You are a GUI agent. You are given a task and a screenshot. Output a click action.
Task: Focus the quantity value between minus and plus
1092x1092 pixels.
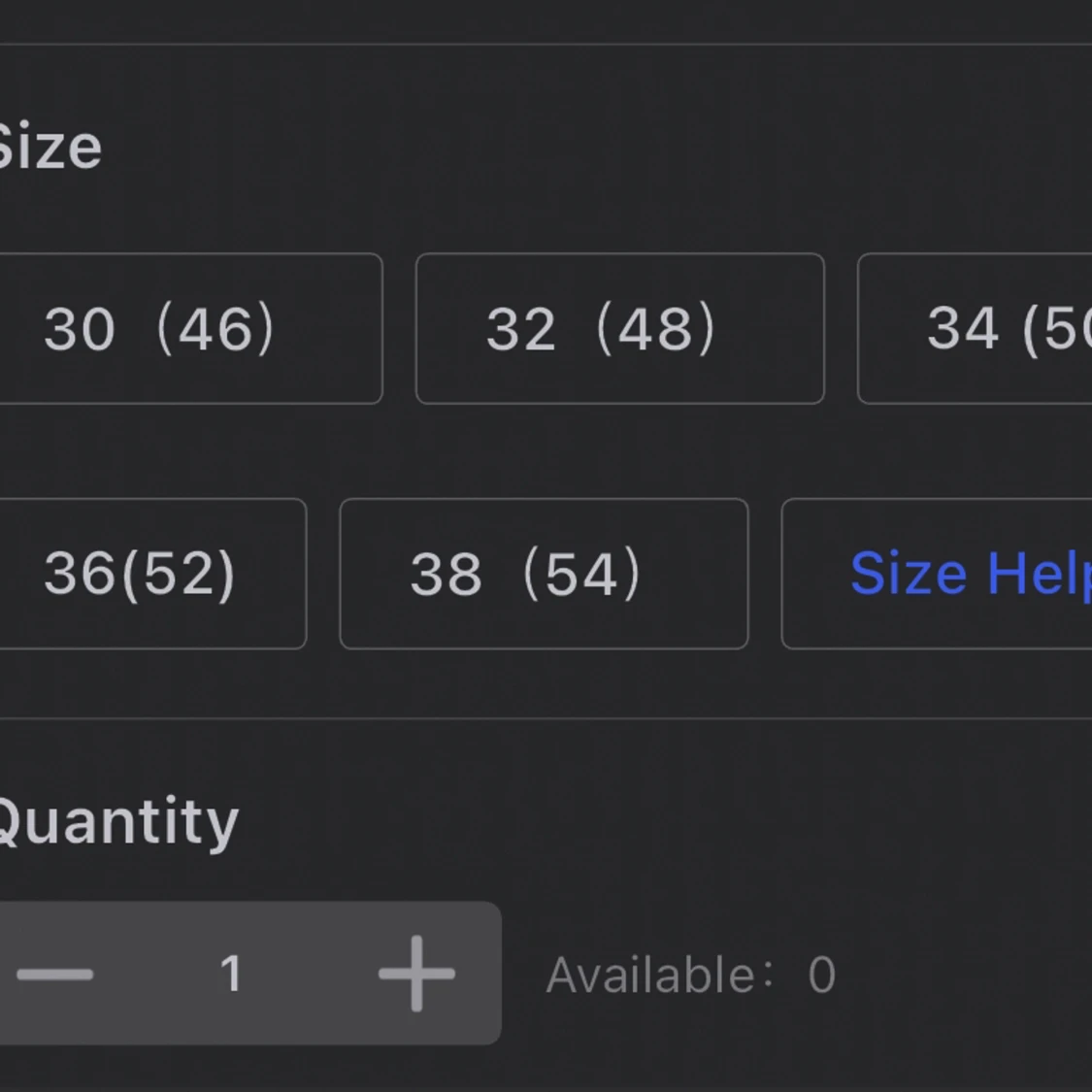click(231, 974)
